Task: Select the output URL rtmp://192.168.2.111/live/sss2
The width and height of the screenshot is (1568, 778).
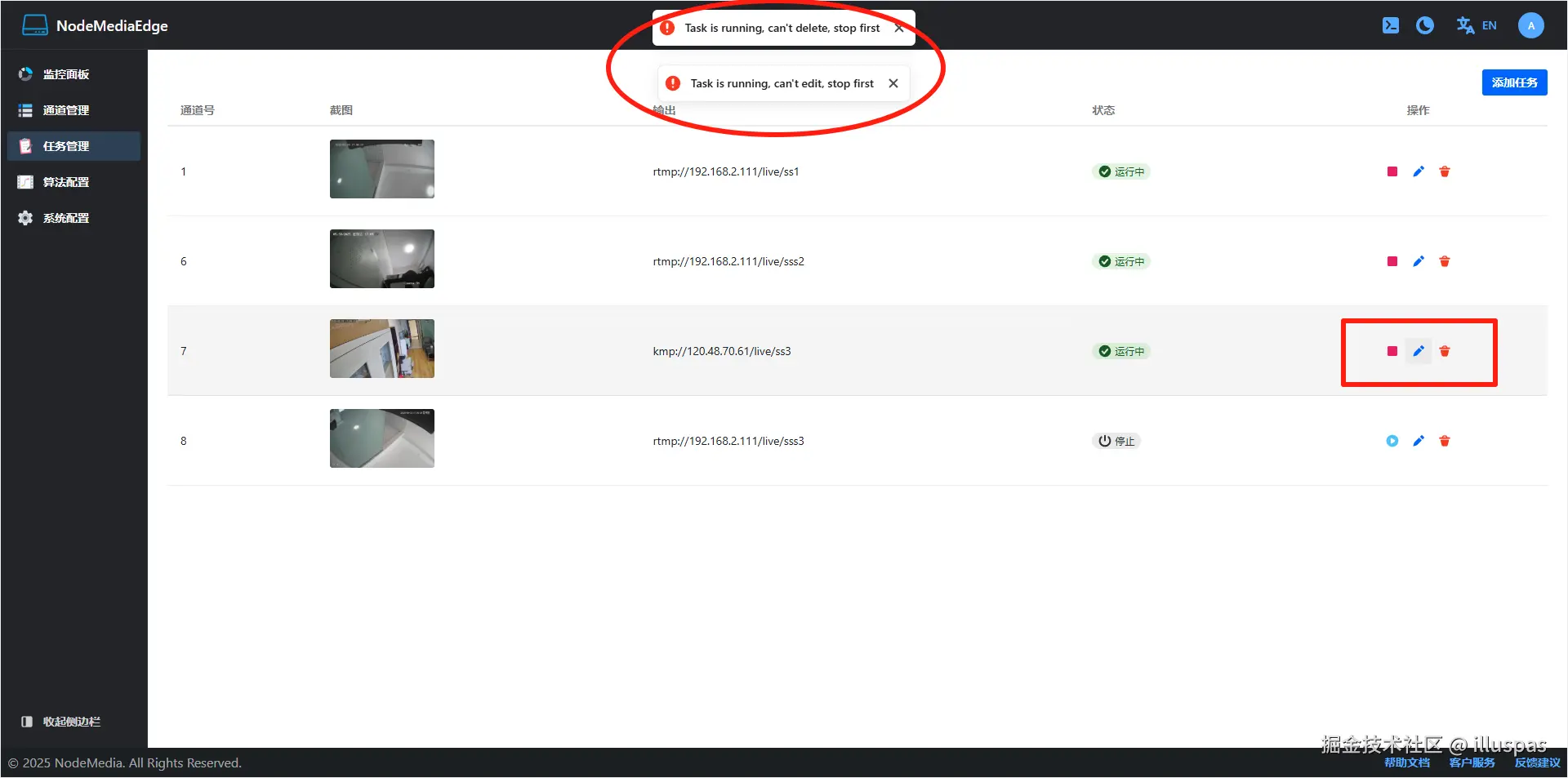Action: point(728,261)
